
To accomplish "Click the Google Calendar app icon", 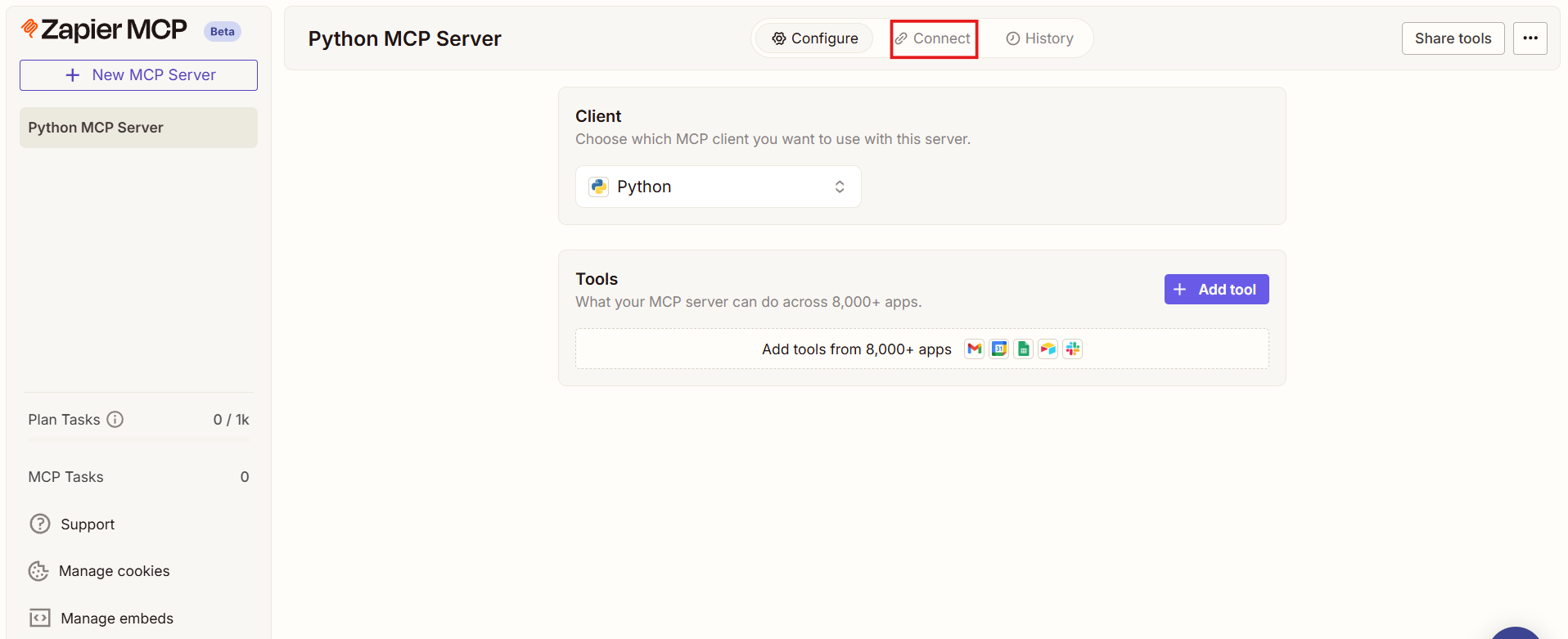I will point(998,349).
